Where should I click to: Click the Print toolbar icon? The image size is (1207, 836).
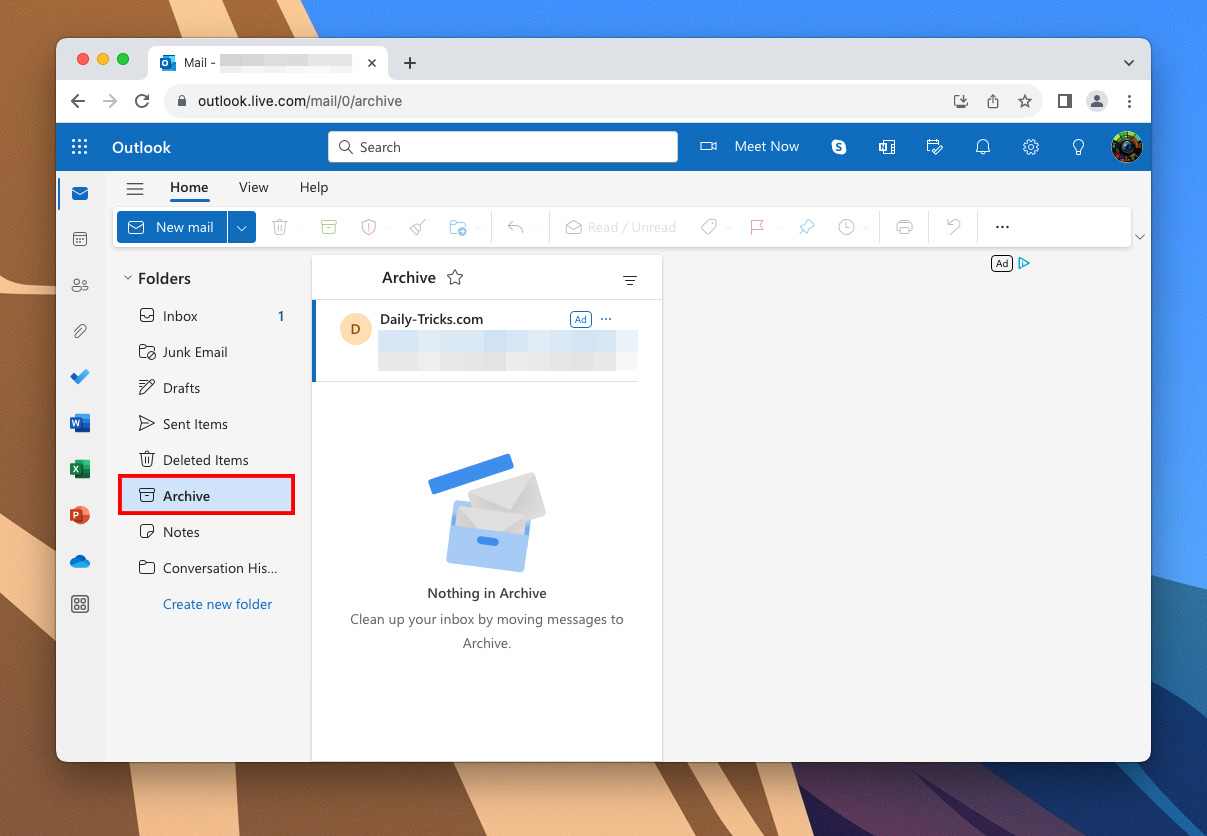(x=904, y=227)
